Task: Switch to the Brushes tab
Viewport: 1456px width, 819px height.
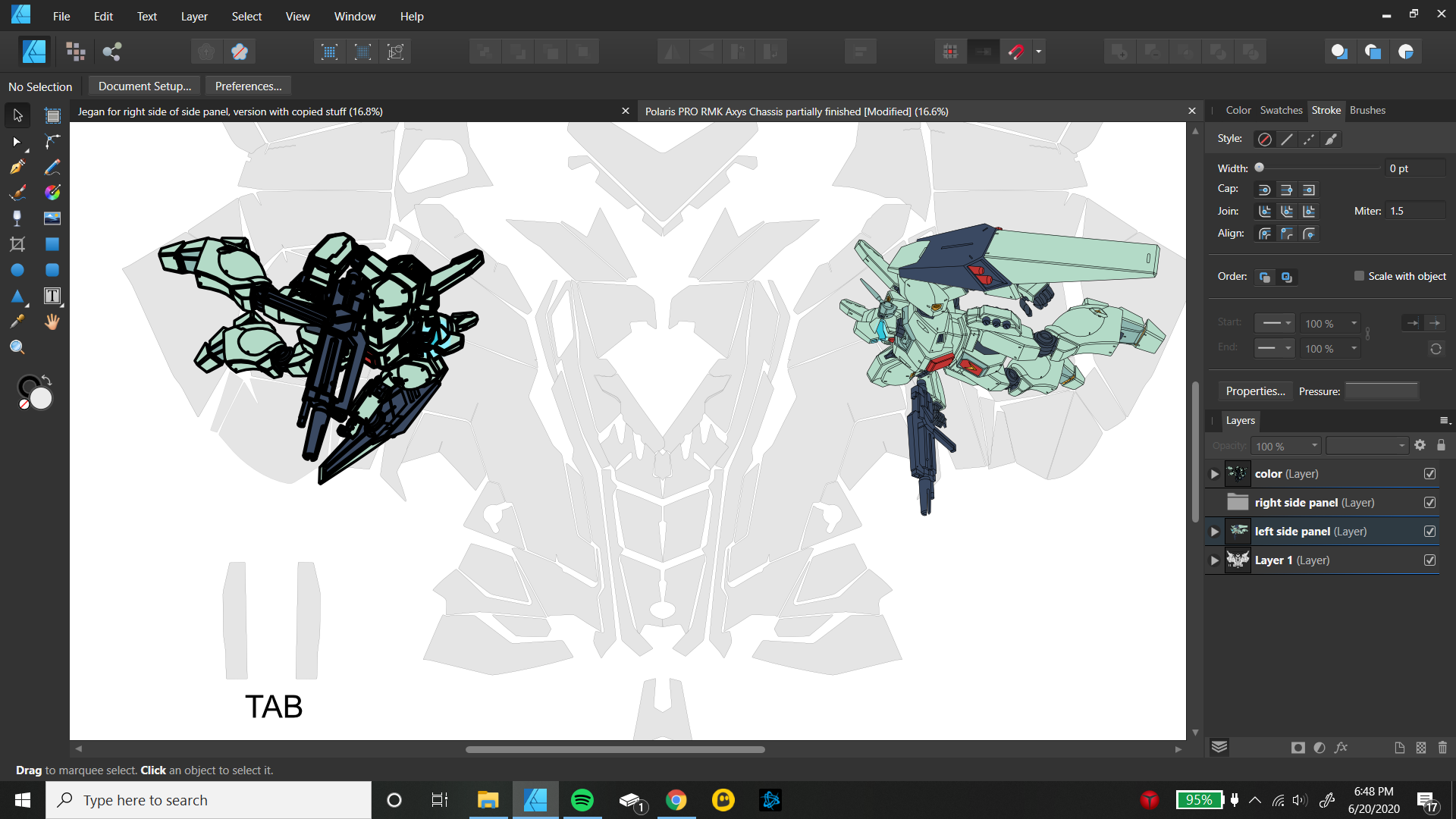Action: [x=1367, y=110]
